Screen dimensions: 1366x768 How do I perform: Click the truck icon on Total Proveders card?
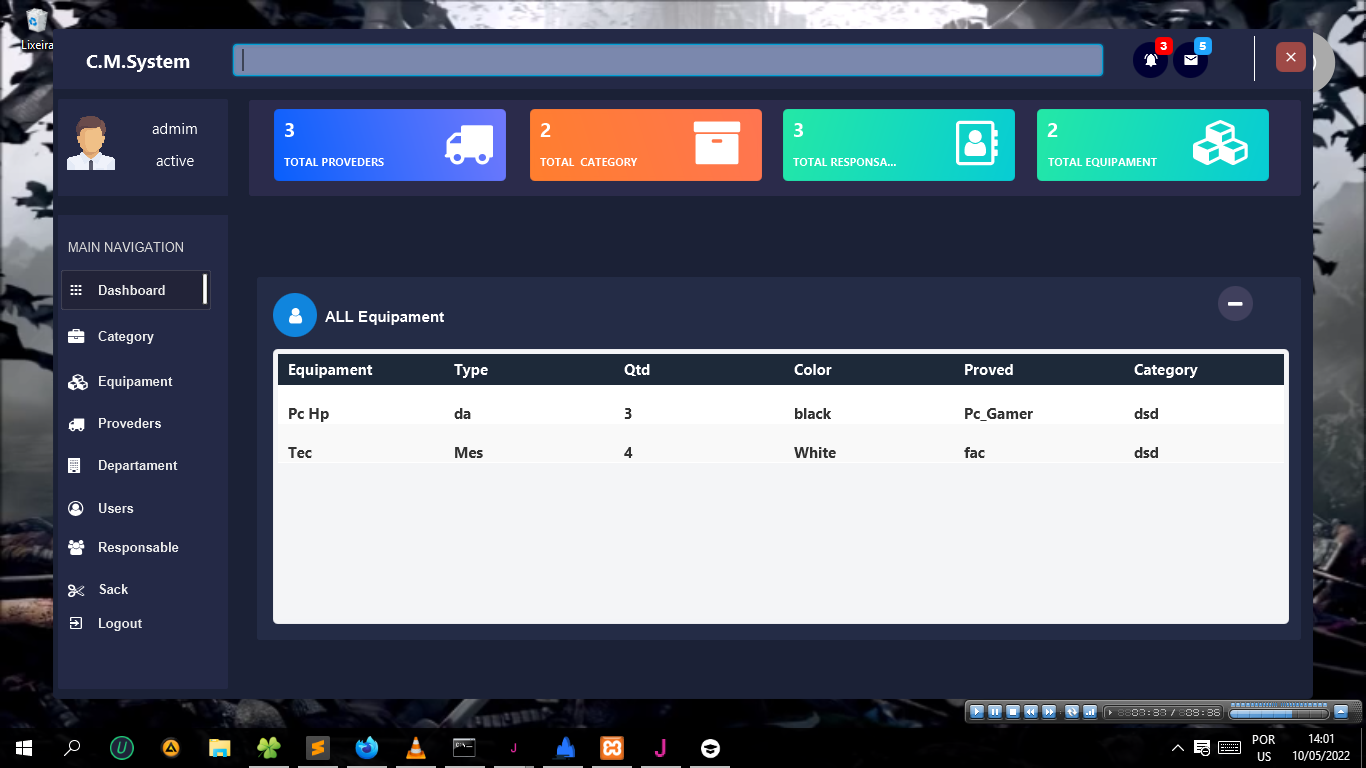pyautogui.click(x=469, y=145)
